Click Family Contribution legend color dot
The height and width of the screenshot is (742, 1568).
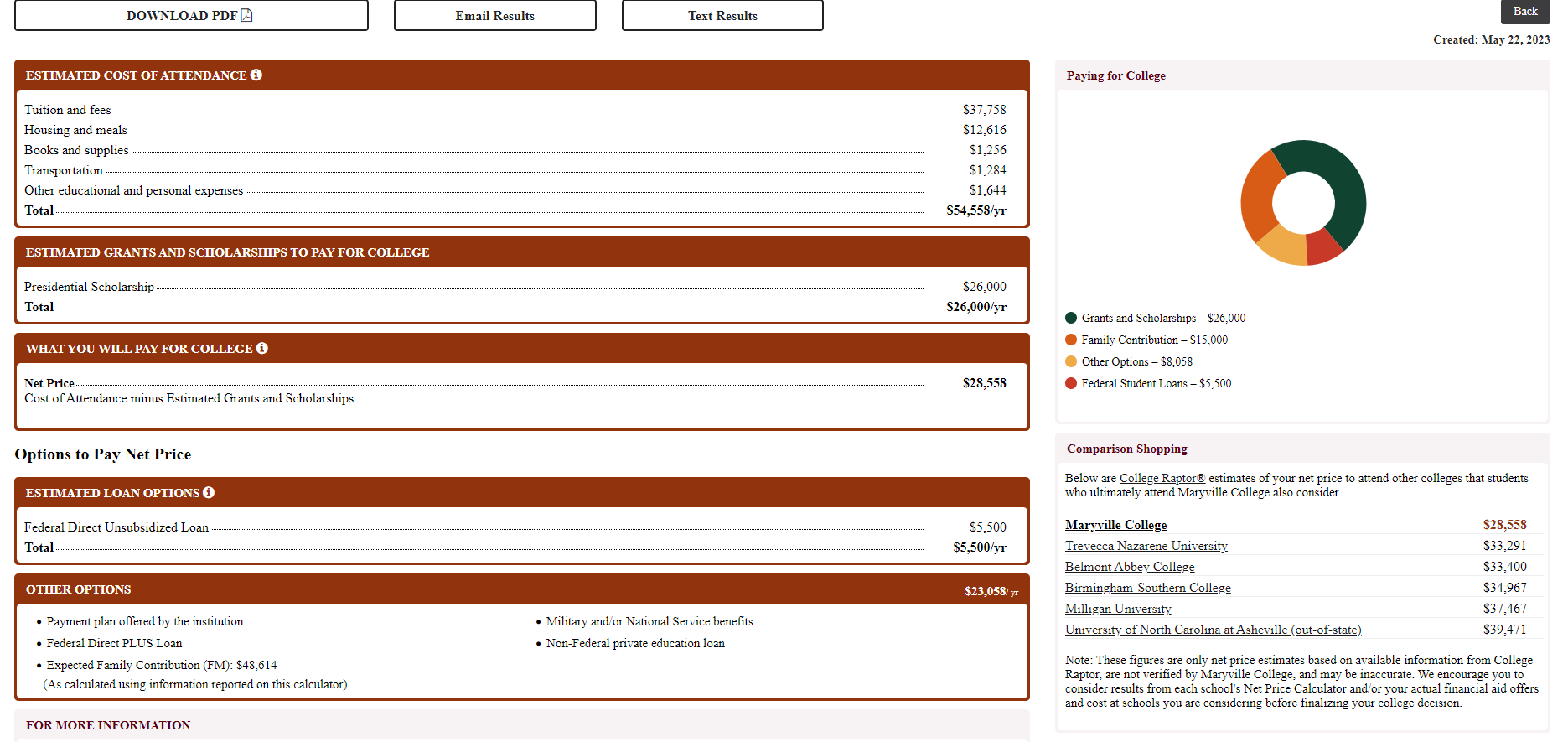(x=1071, y=340)
